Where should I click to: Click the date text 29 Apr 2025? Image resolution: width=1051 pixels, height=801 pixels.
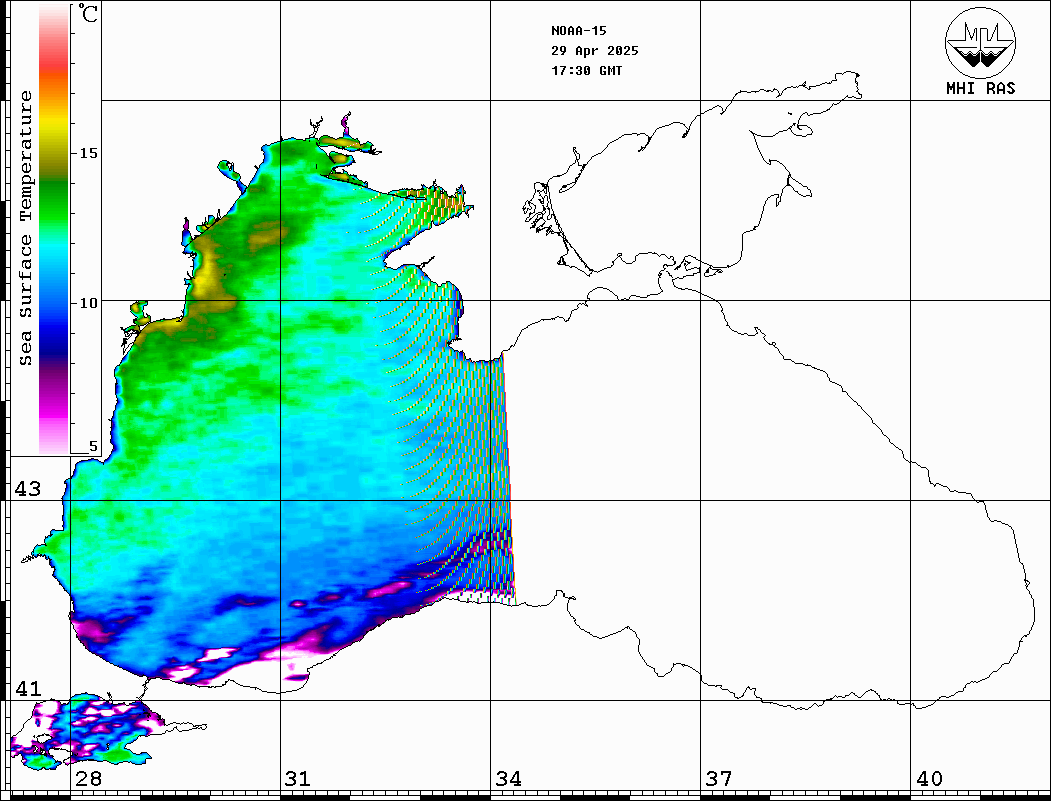[595, 51]
